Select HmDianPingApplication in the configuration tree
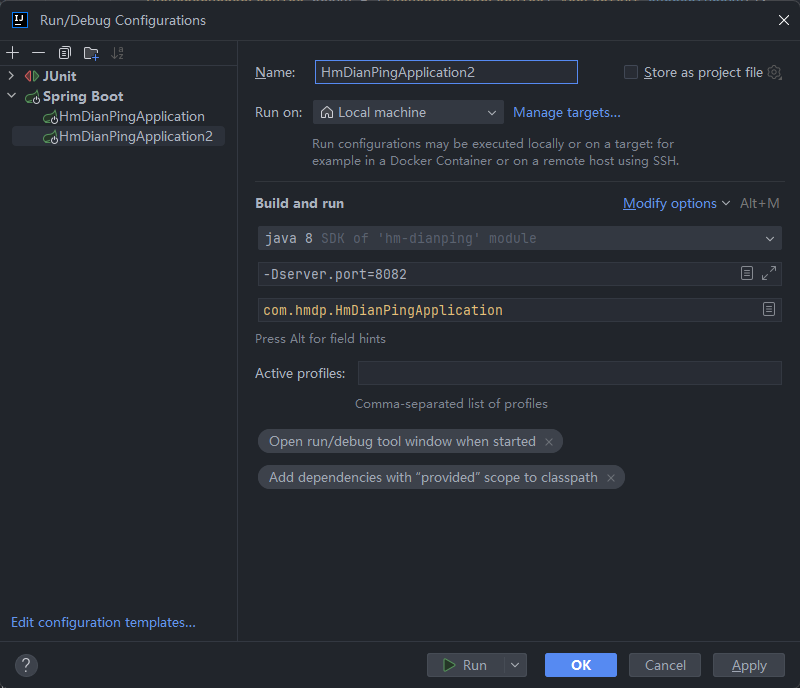Screen dimensions: 800x688 pyautogui.click(x=131, y=116)
